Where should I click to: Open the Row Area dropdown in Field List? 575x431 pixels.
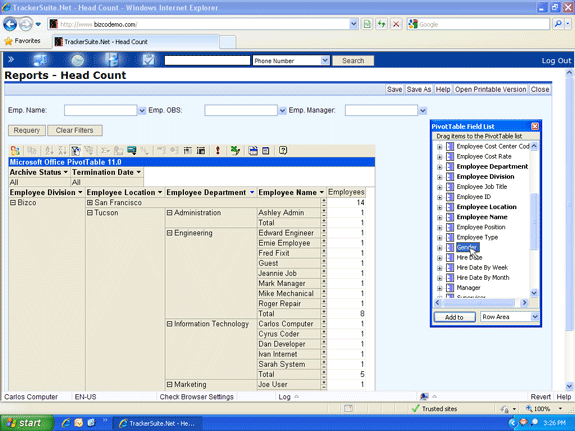click(535, 317)
